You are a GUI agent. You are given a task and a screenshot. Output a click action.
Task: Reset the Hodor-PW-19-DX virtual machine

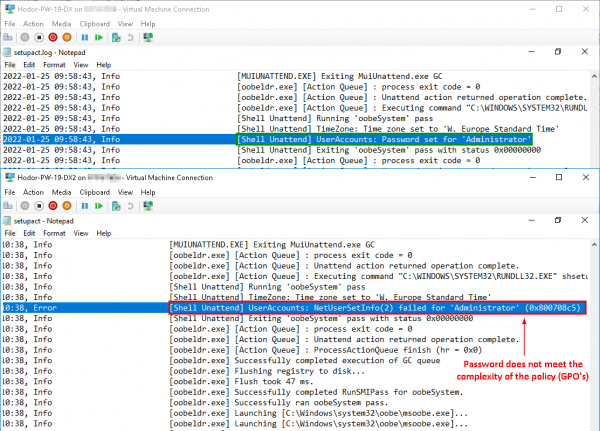[x=99, y=38]
